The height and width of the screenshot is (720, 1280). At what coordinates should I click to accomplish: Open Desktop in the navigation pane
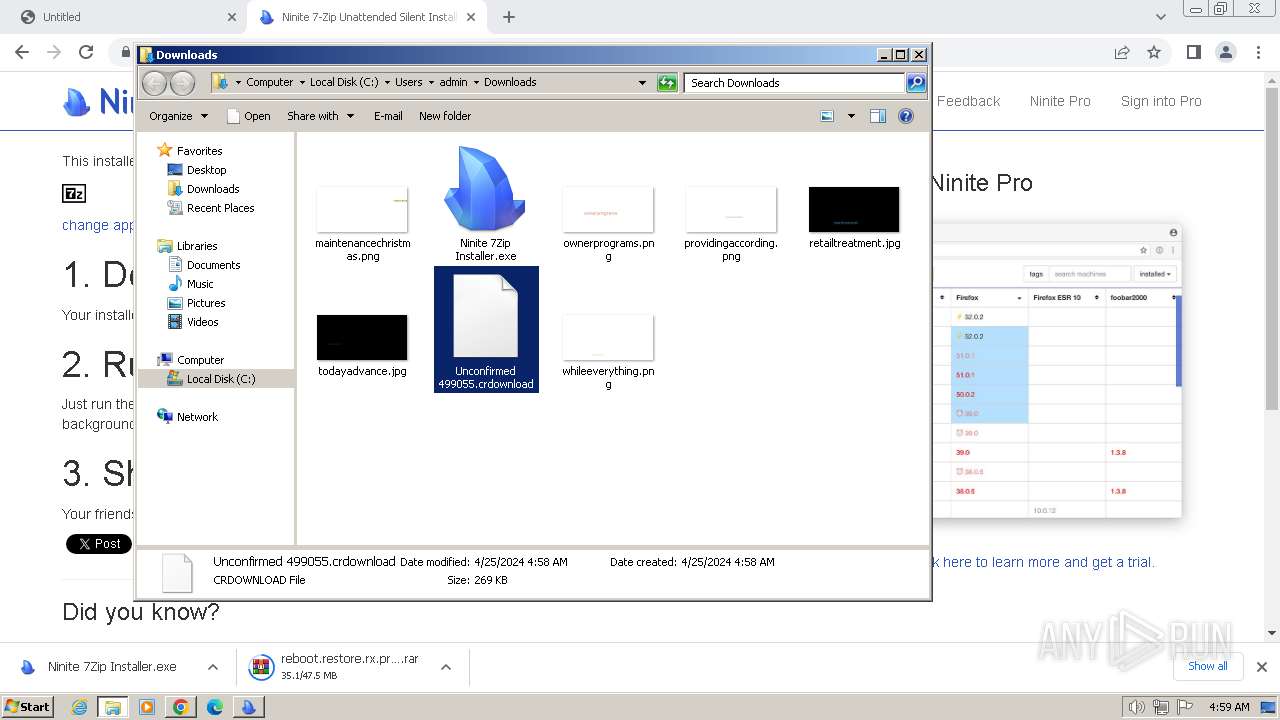pos(206,170)
